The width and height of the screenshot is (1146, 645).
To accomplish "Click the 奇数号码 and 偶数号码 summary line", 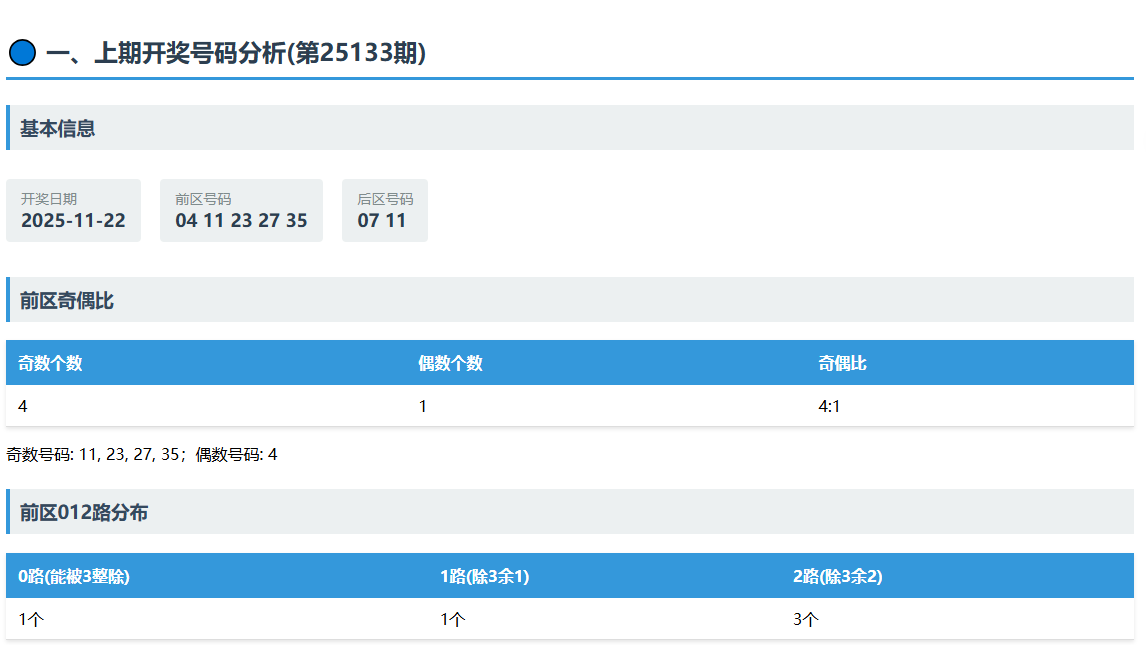I will (x=142, y=455).
